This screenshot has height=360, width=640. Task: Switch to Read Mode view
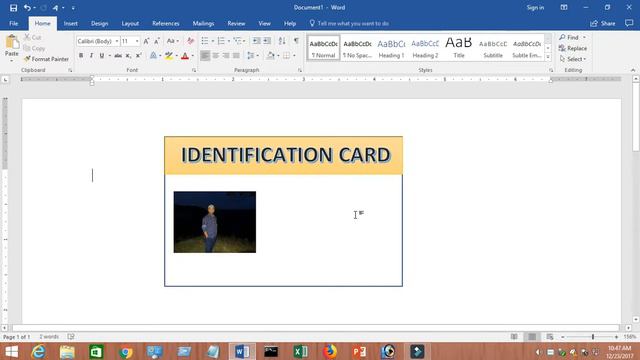click(x=514, y=337)
